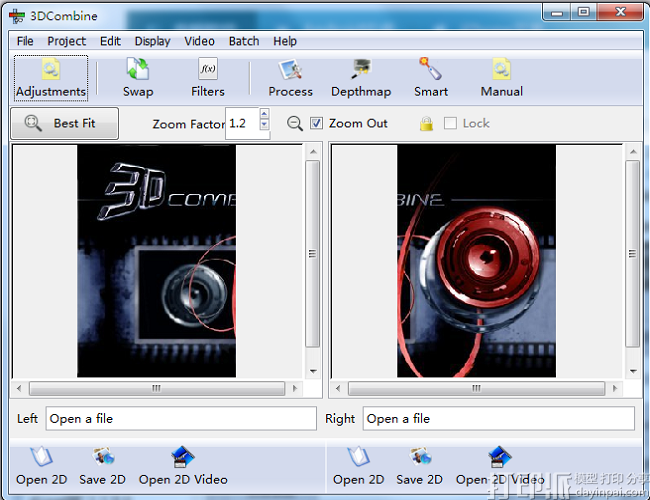
Task: Open the Batch menu
Action: [244, 41]
